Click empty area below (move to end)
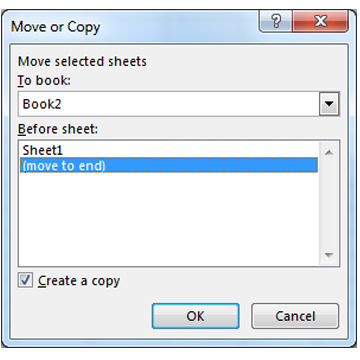Viewport: 360px width, 360px height. 169,218
